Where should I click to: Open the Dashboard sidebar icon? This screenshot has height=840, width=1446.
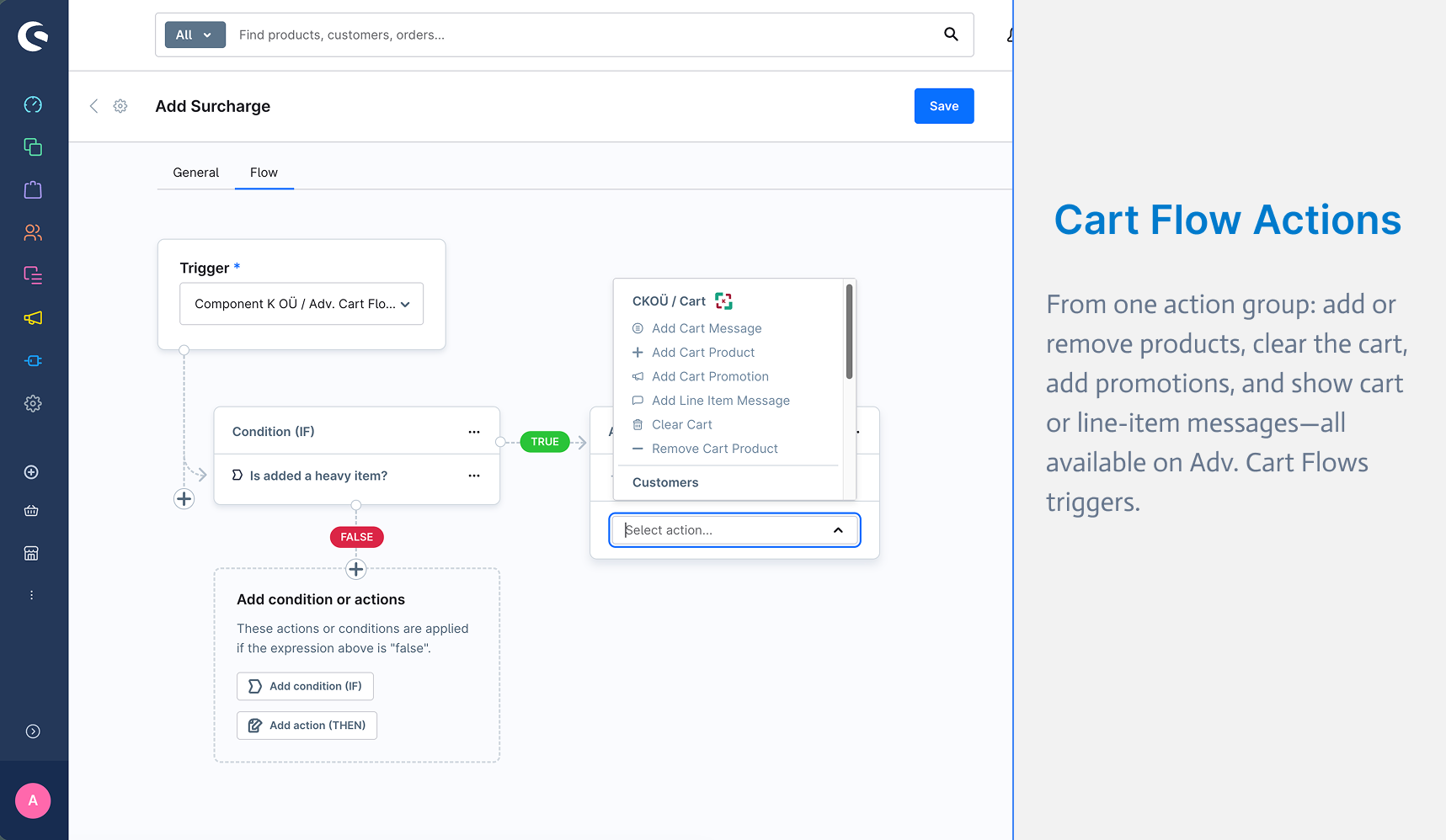(33, 104)
